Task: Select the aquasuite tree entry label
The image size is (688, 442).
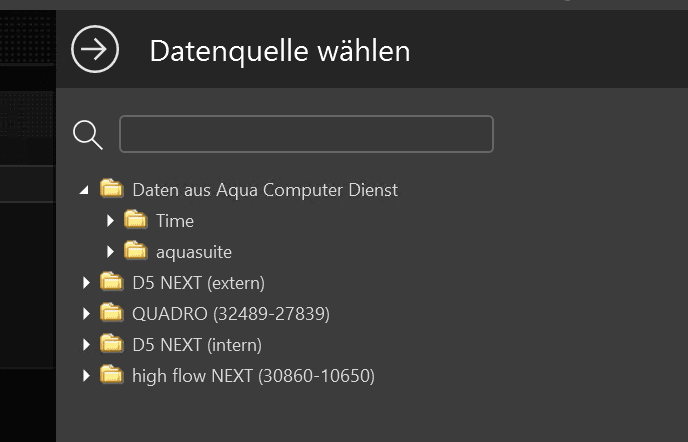Action: (194, 252)
